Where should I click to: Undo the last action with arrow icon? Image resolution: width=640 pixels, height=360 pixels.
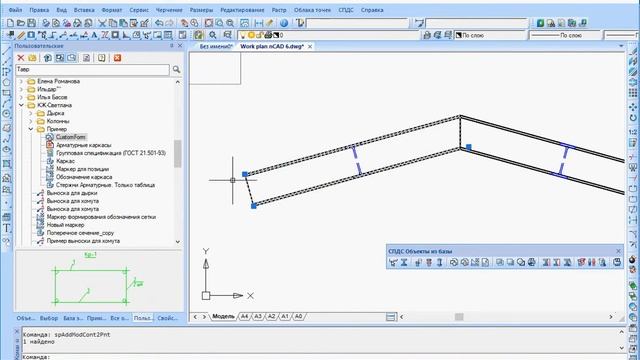pos(159,23)
